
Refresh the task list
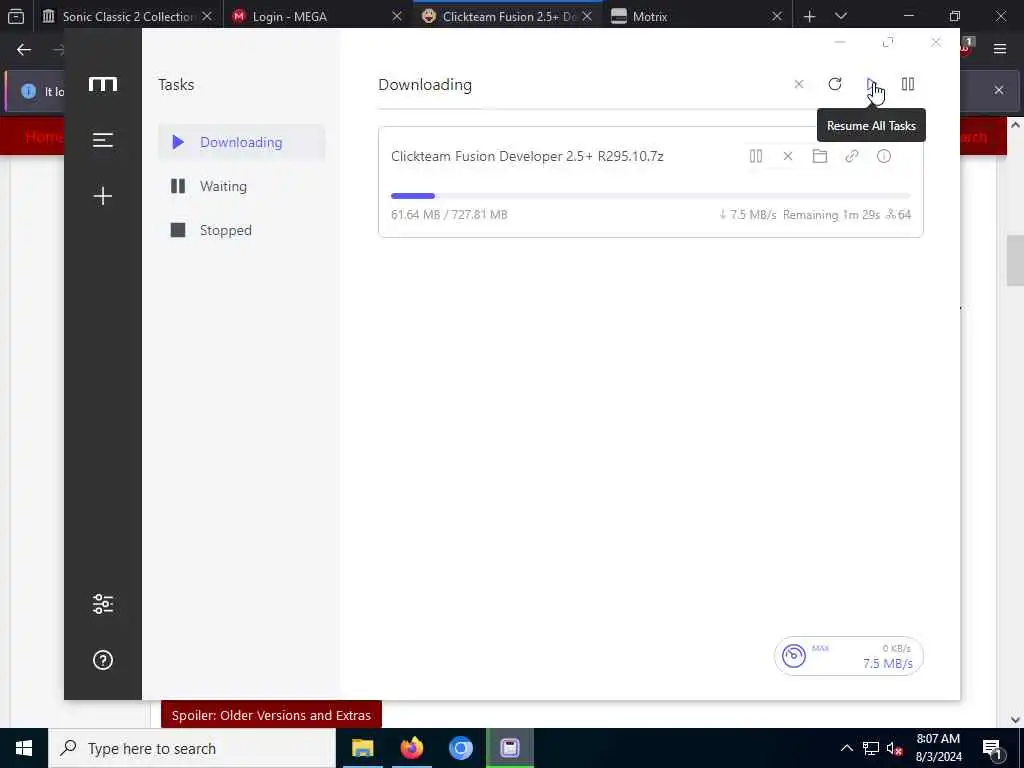tap(835, 84)
